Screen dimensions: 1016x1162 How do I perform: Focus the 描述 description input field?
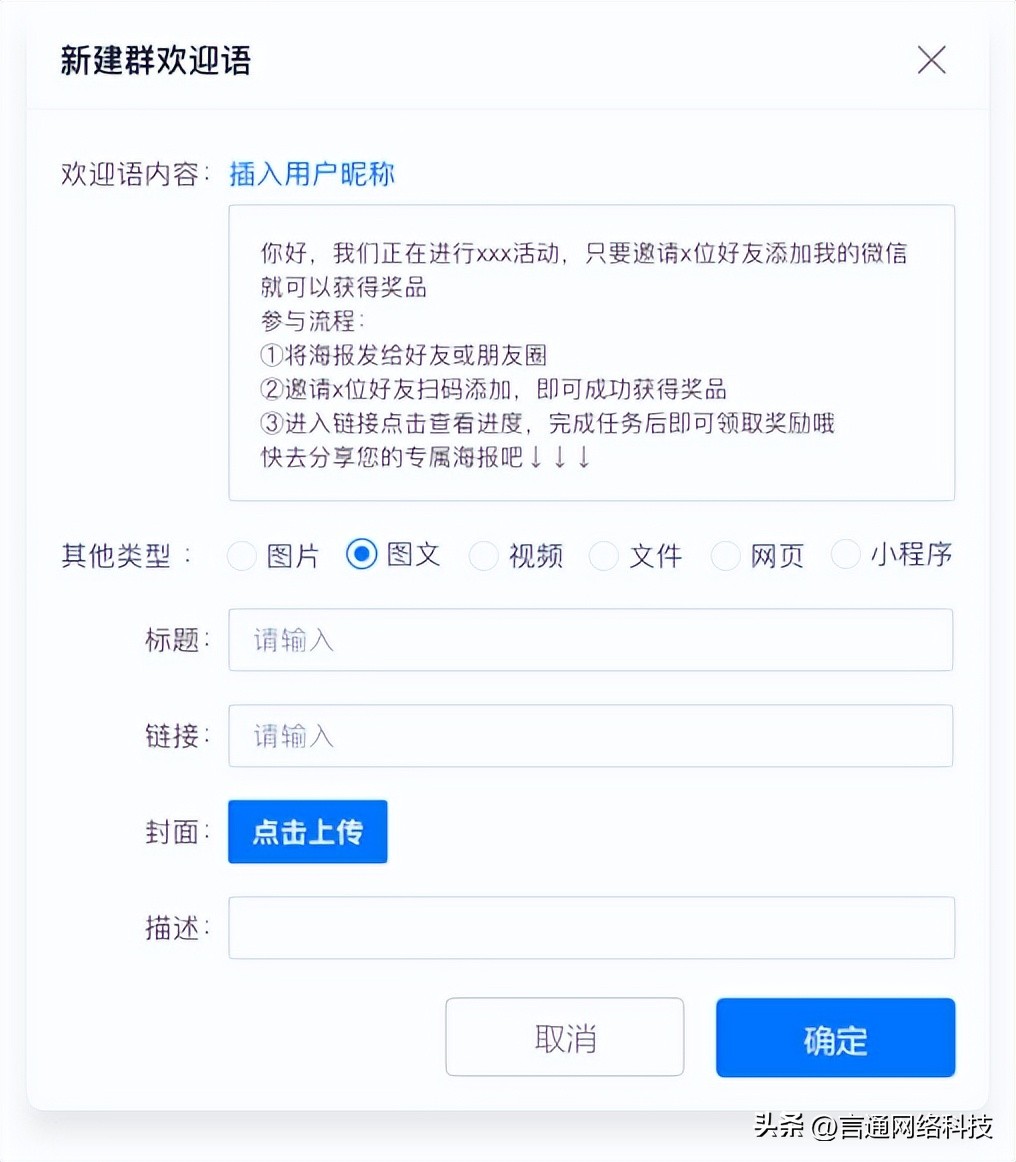click(x=590, y=928)
